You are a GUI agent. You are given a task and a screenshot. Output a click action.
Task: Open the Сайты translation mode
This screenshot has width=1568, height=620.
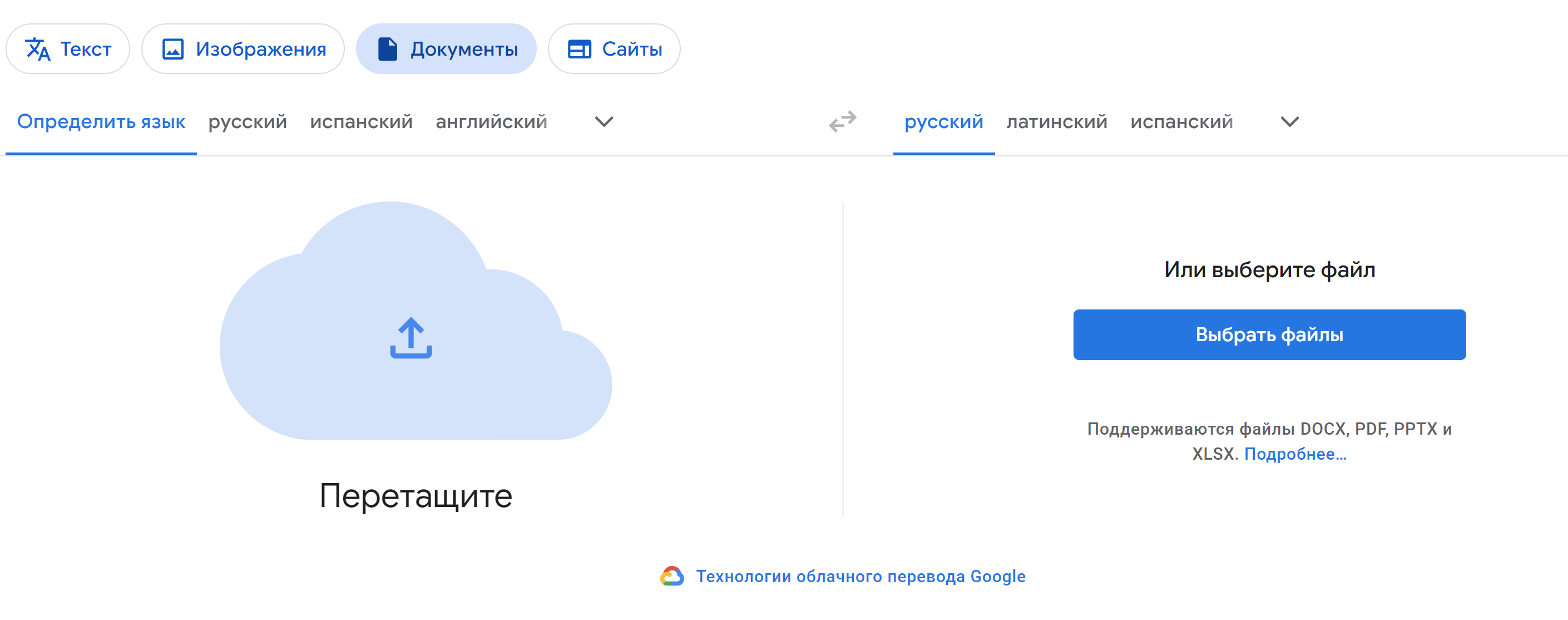point(614,50)
